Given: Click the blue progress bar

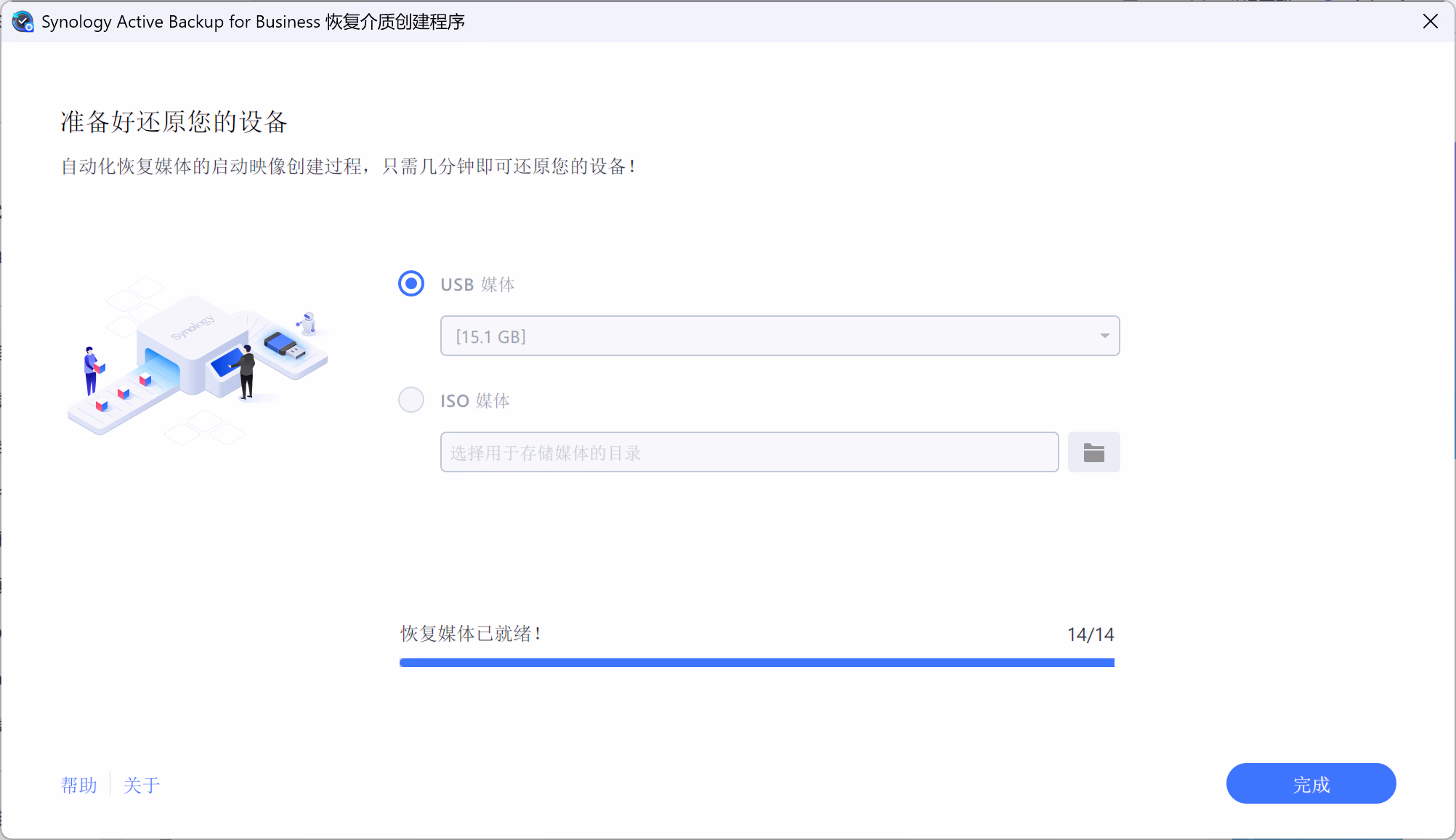Looking at the screenshot, I should (x=756, y=663).
